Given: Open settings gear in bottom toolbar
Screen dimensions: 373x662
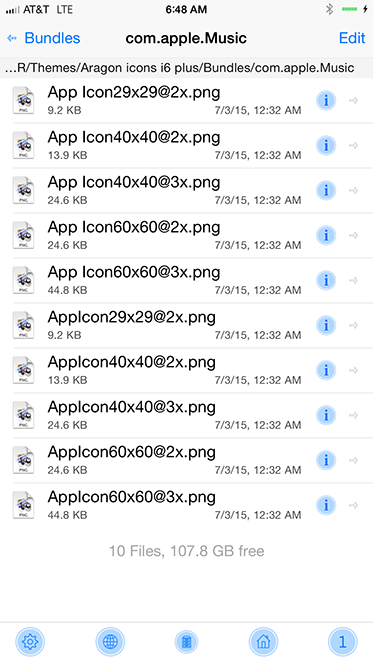Looking at the screenshot, I should [30, 642].
